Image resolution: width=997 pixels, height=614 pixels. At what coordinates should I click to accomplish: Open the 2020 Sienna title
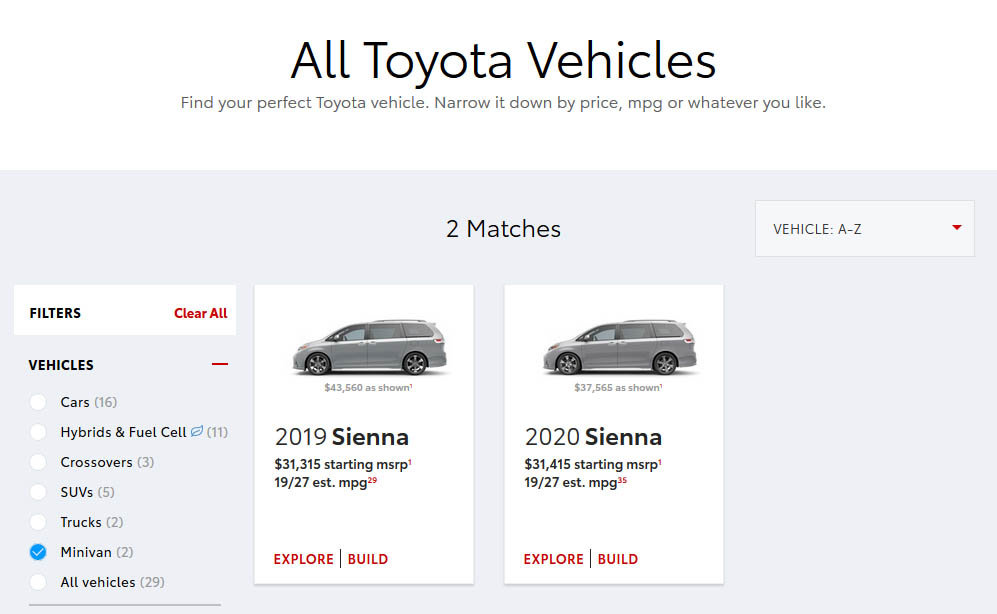[x=593, y=437]
